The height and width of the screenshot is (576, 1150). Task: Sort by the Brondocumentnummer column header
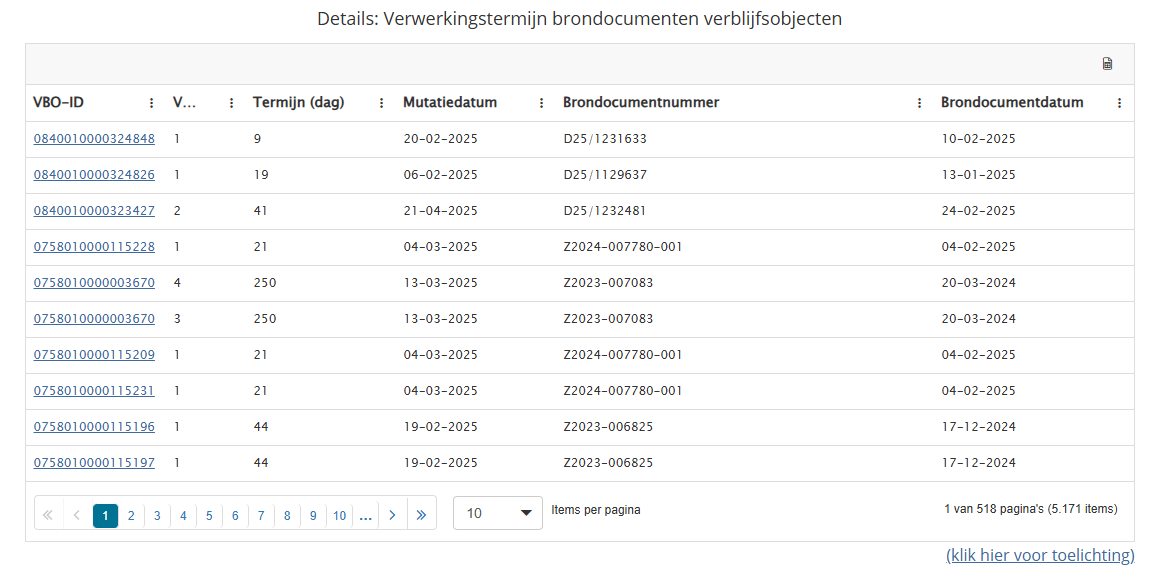[x=641, y=103]
